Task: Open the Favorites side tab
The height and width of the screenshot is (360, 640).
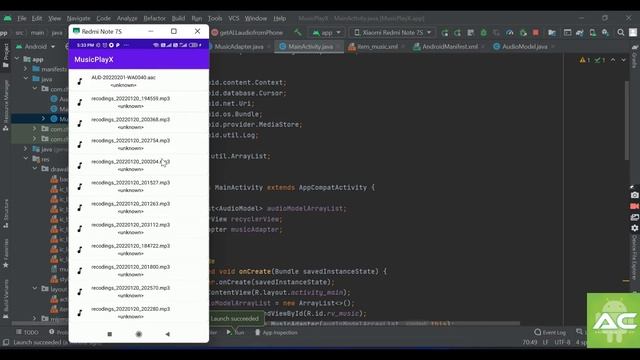Action: (x=6, y=253)
